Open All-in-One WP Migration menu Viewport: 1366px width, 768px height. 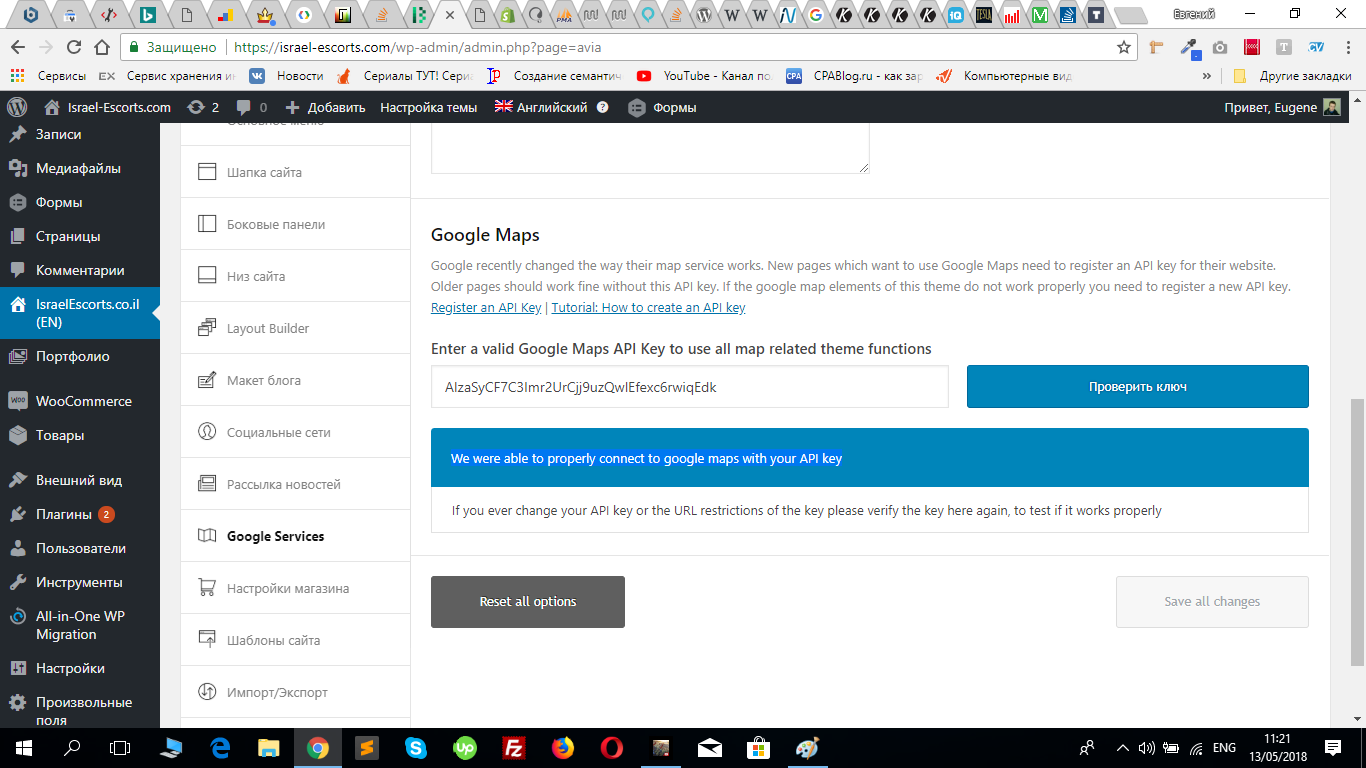point(80,625)
